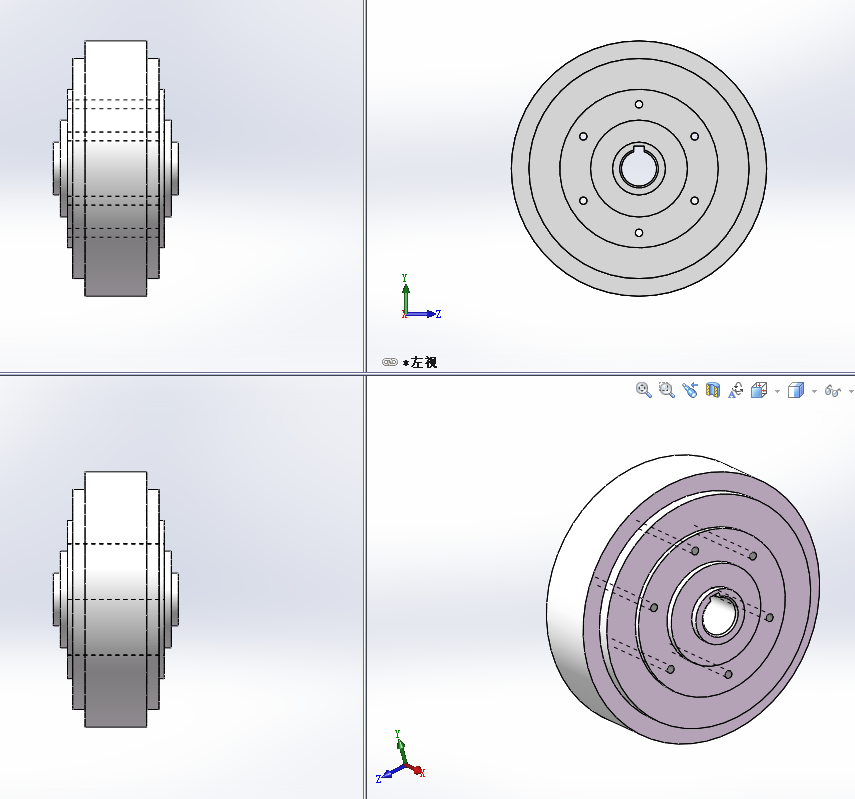
Task: Toggle the Section View tool
Action: pos(713,390)
